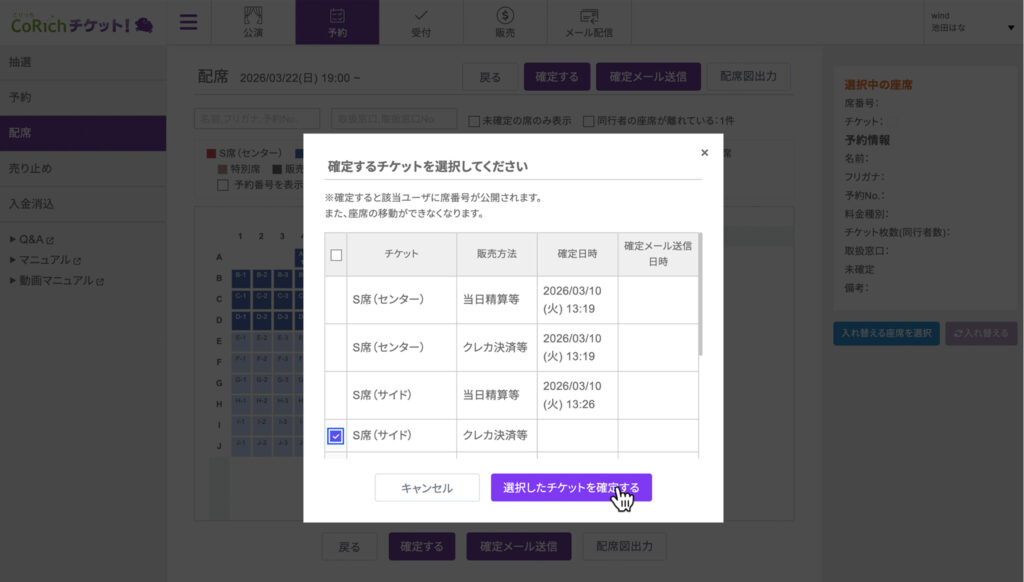Toggle the select-all checkbox in table header
This screenshot has height=582, width=1024.
click(336, 255)
